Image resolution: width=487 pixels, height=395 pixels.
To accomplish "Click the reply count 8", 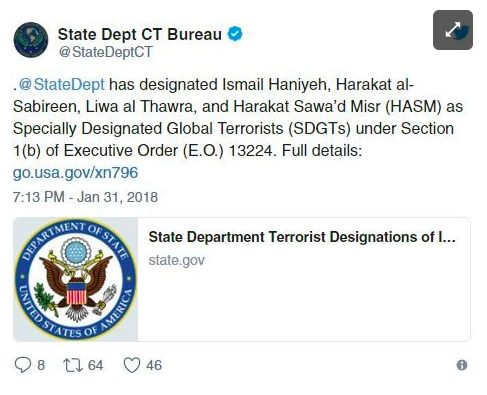I will (x=41, y=365).
